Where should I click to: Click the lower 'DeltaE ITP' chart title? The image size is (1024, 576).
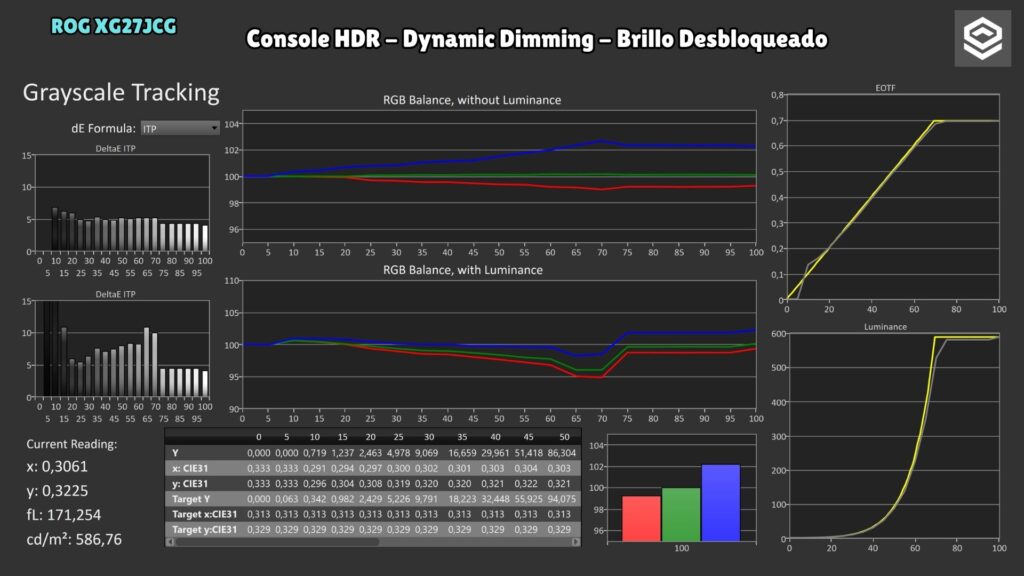(x=116, y=294)
